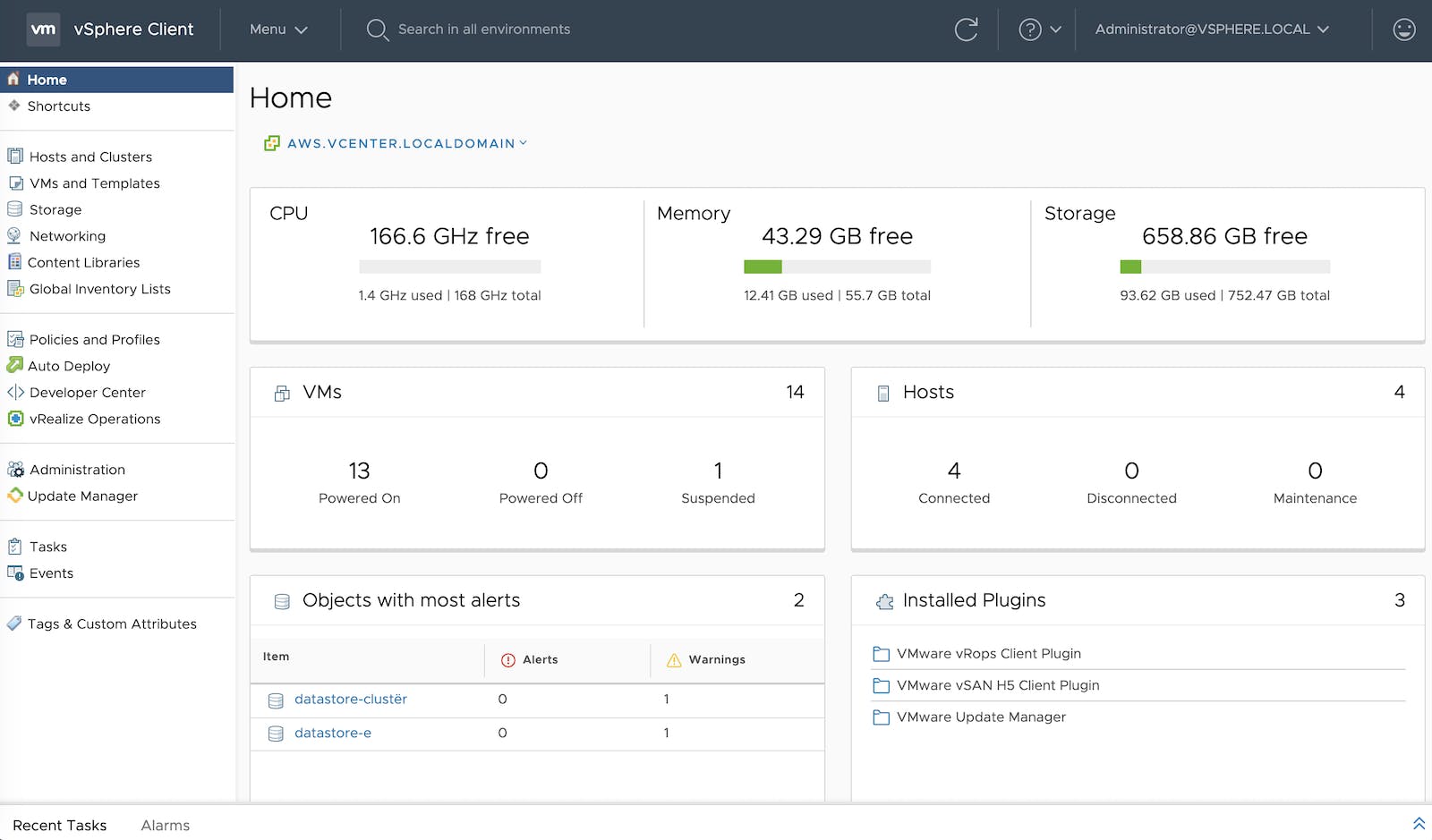Click the Memory usage progress bar
1432x840 pixels.
coord(837,267)
